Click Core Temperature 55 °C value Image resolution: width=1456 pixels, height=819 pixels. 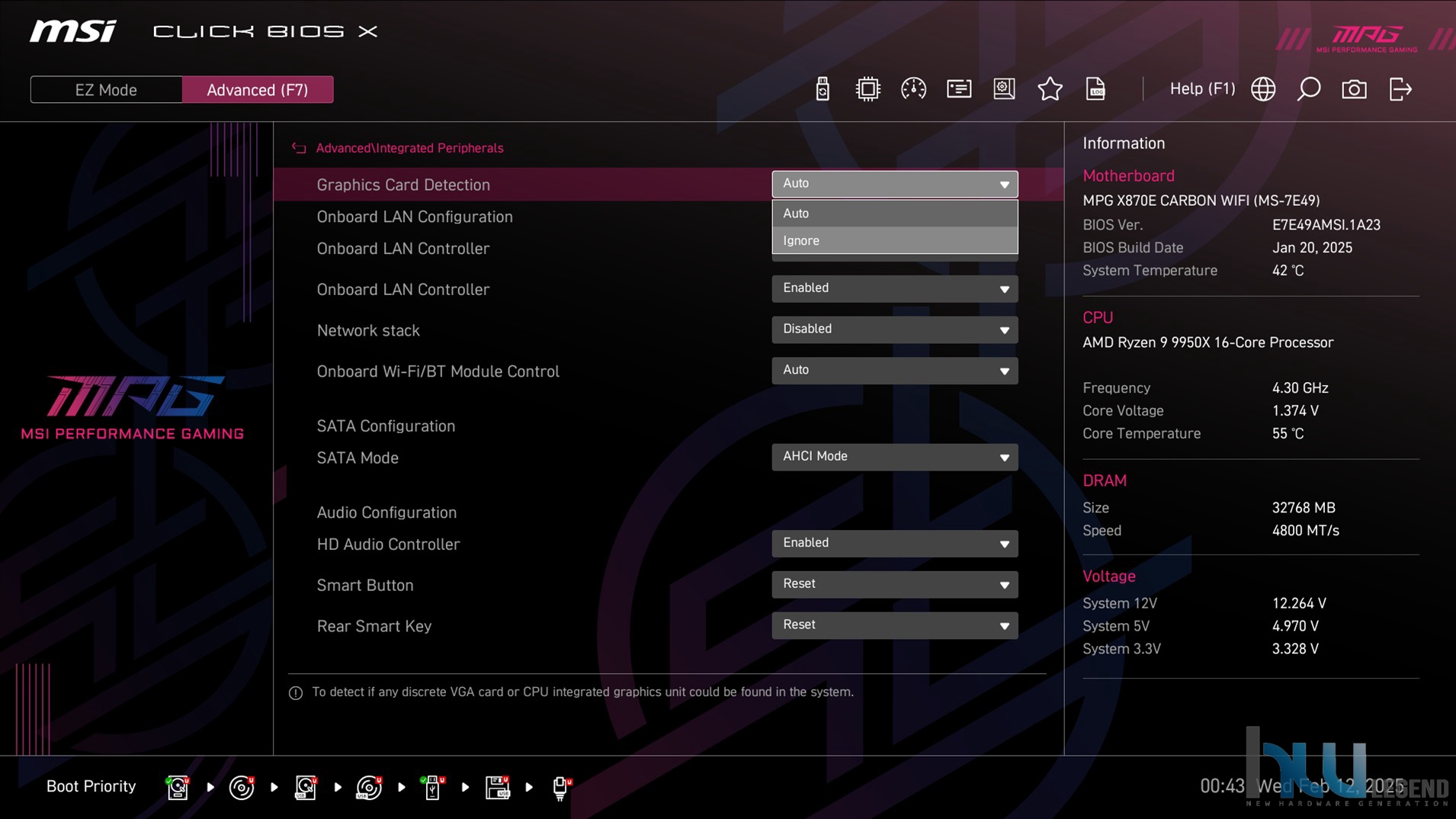[x=1288, y=434]
